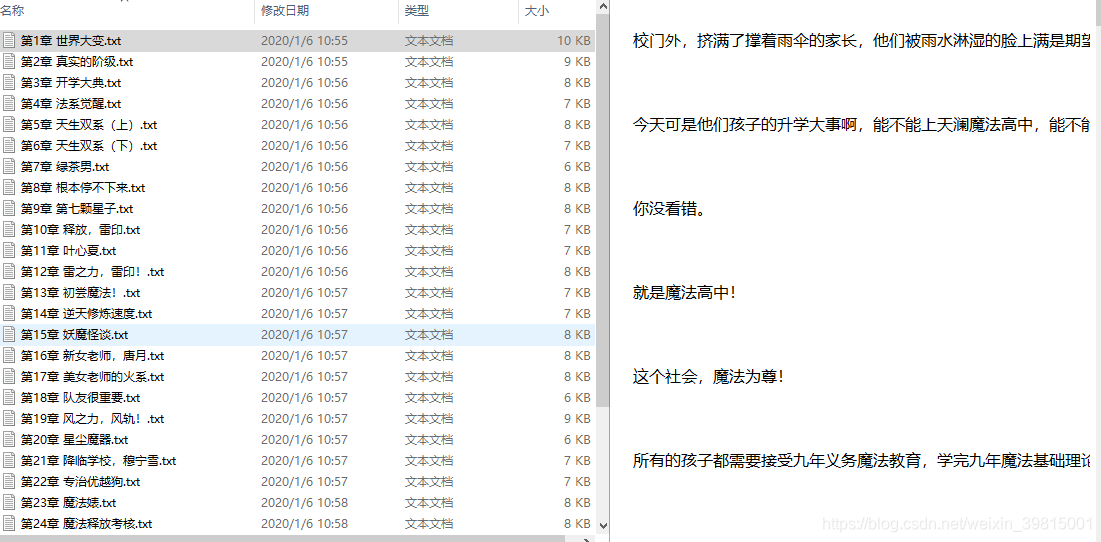Select file name 第20章 星尘魔器.txt
The height and width of the screenshot is (542, 1101).
[x=74, y=441]
